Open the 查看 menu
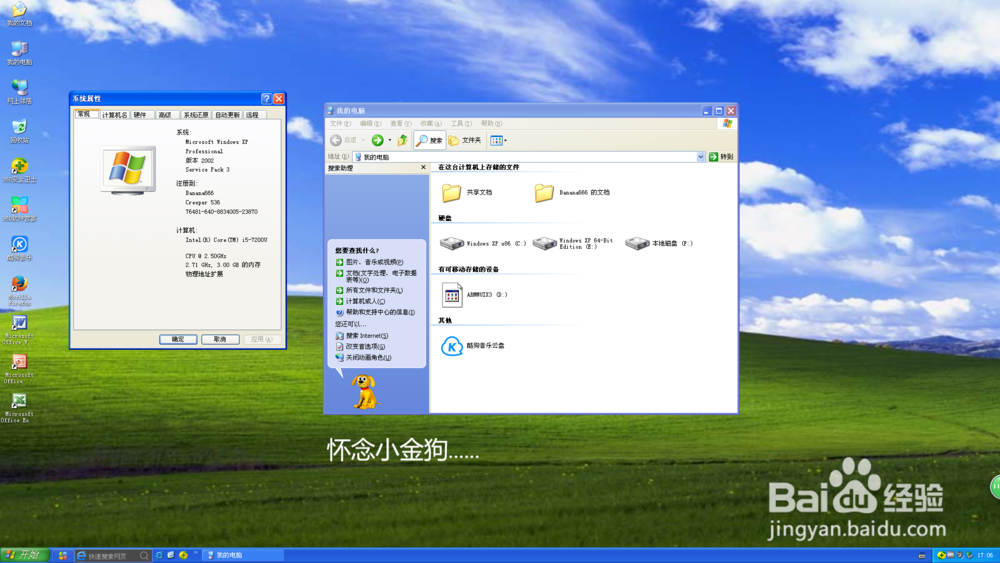 (401, 124)
